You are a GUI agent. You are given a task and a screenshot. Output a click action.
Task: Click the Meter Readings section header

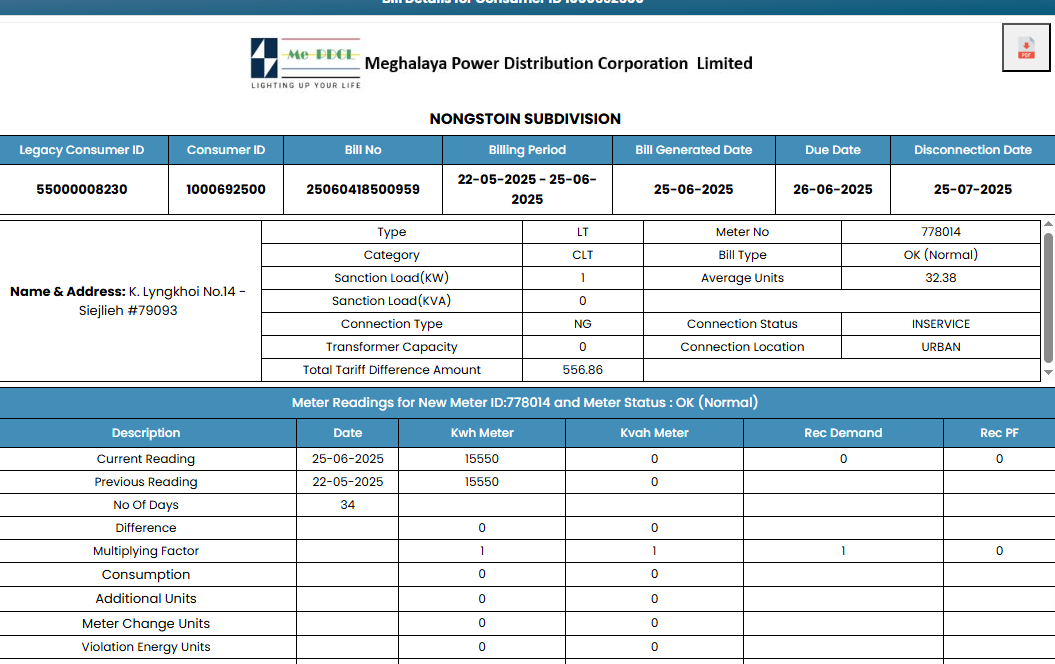click(x=525, y=402)
